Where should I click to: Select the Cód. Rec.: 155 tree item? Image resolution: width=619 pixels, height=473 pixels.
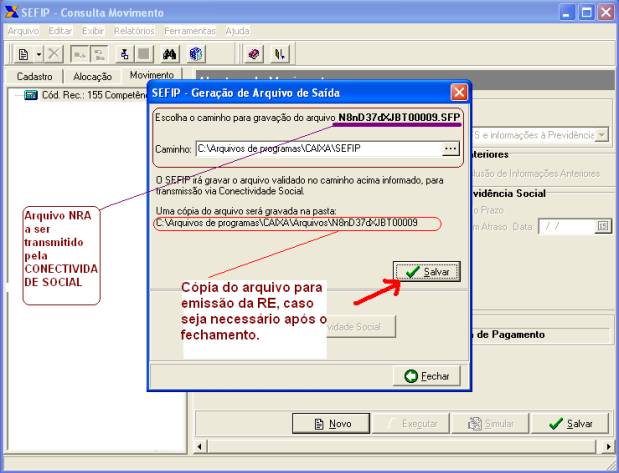[84, 95]
